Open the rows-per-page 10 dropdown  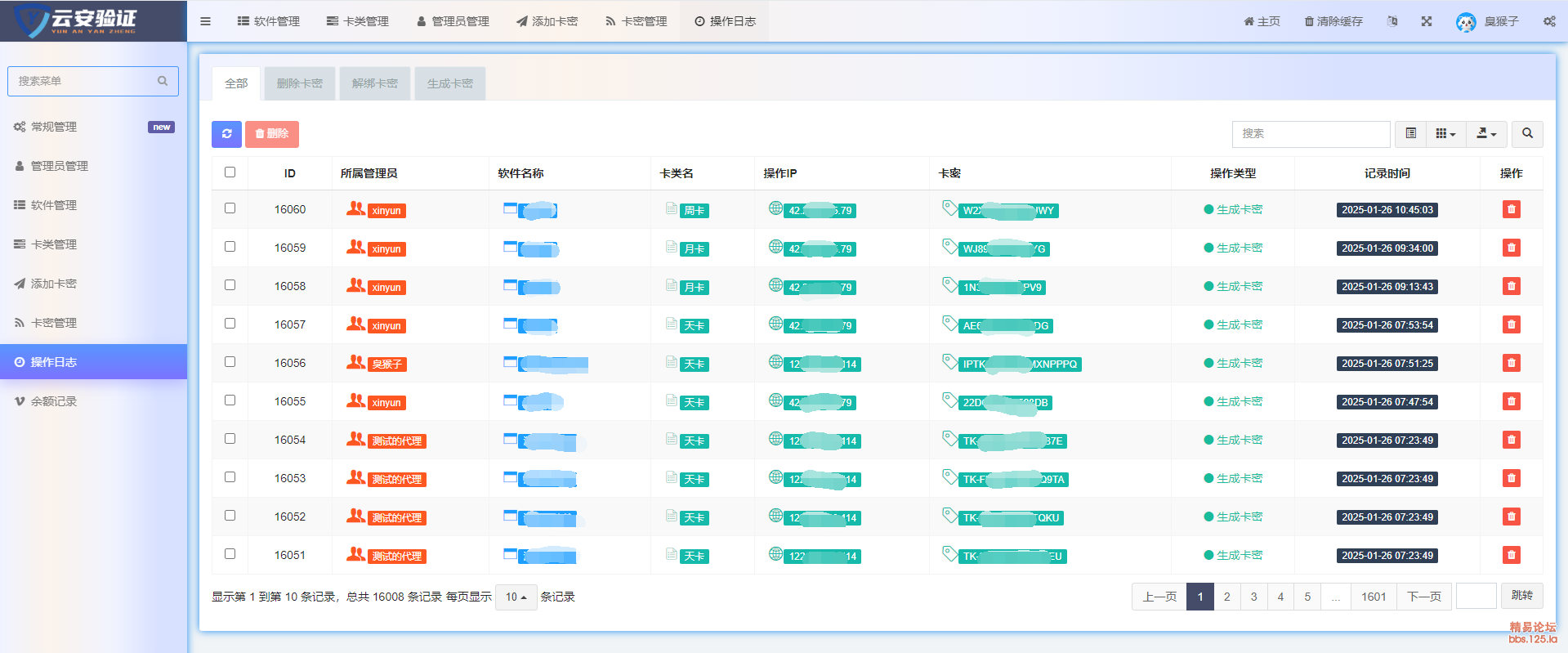click(516, 597)
